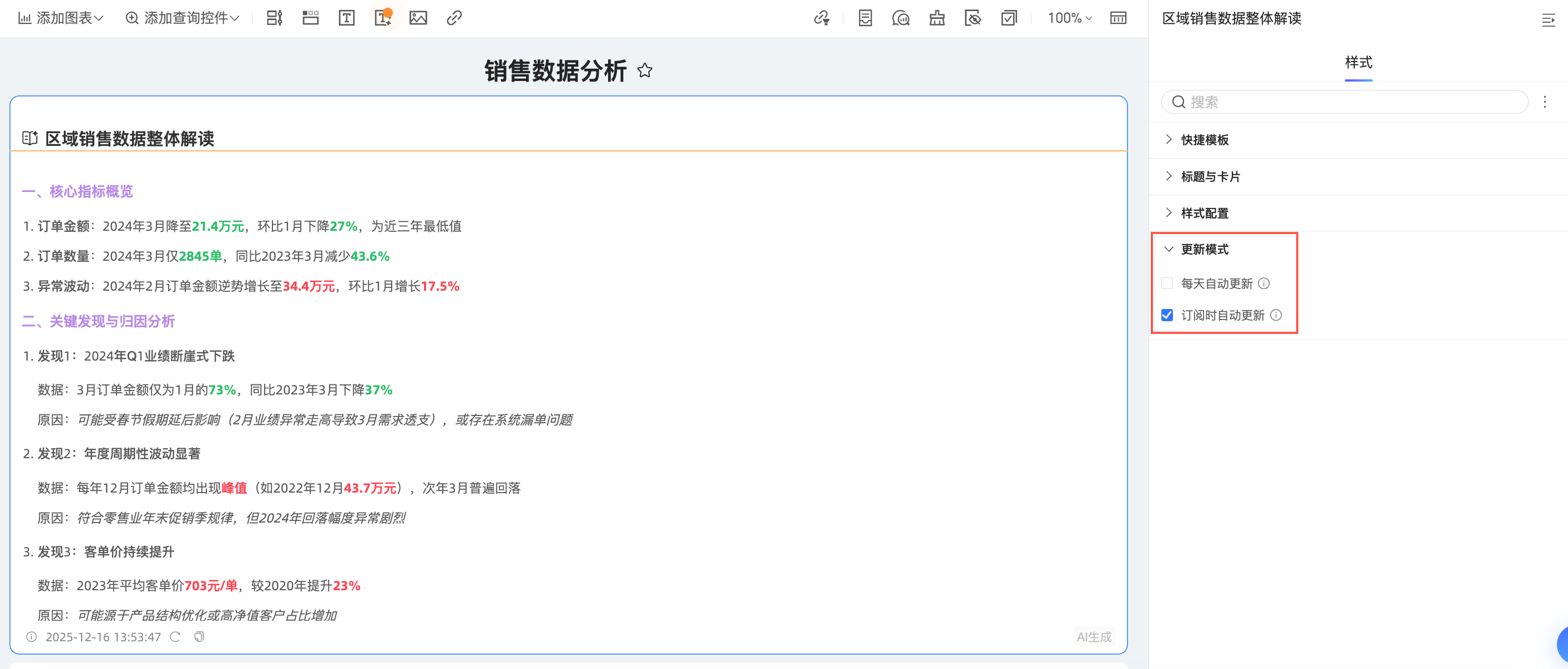The width and height of the screenshot is (1568, 669).
Task: Open the three-dot menu beside search
Action: [x=1544, y=102]
